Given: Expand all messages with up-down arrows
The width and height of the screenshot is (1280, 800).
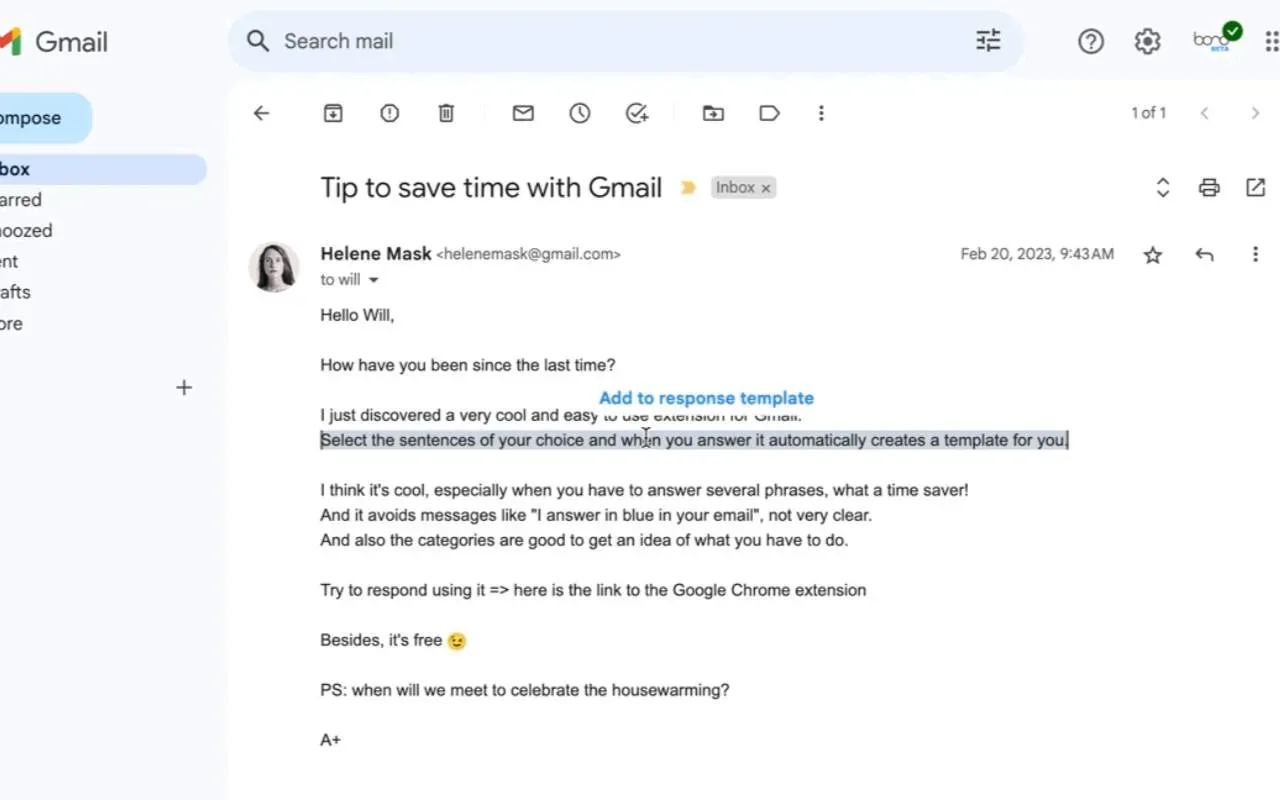Looking at the screenshot, I should [x=1162, y=187].
